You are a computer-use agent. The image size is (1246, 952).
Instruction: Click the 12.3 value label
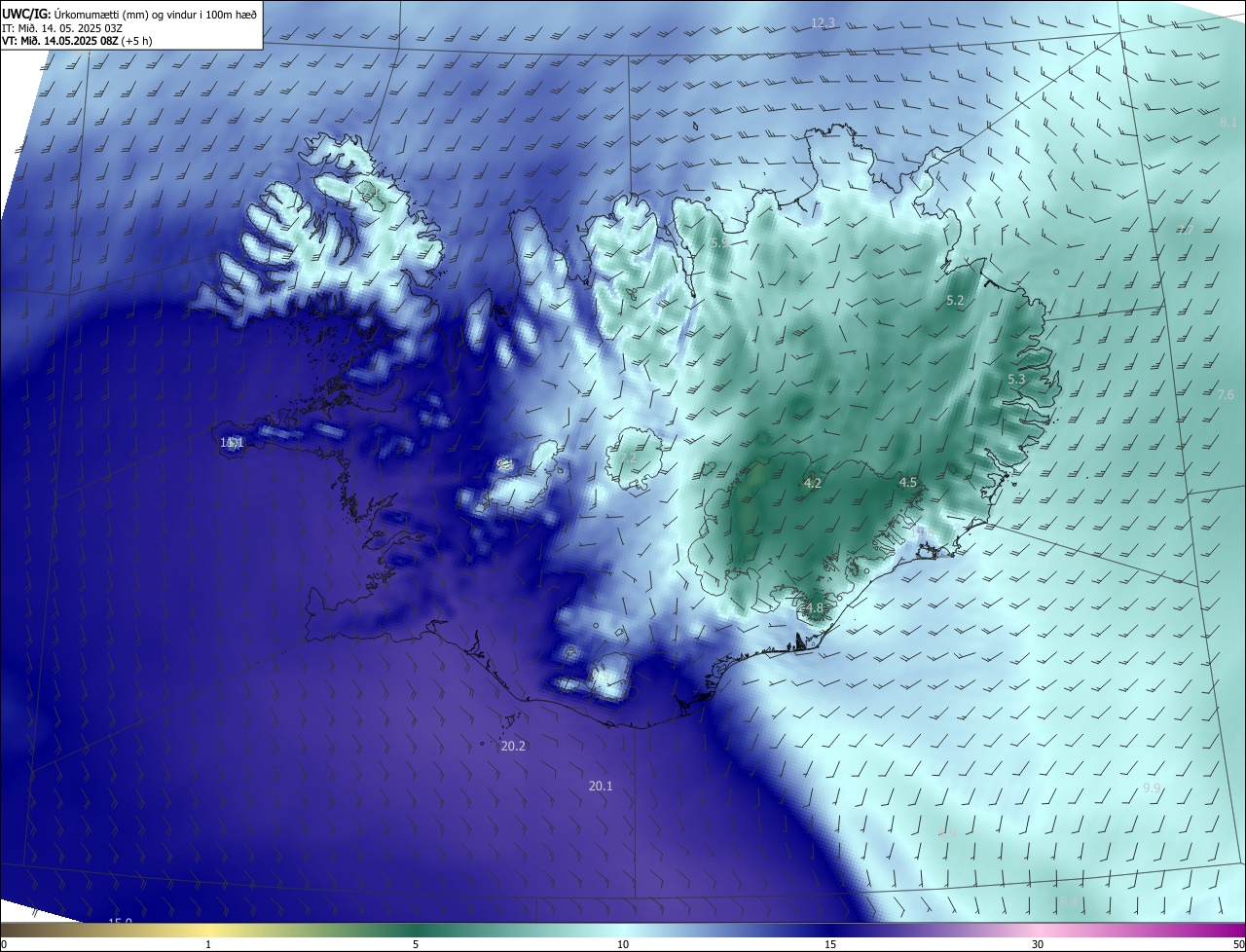[824, 22]
